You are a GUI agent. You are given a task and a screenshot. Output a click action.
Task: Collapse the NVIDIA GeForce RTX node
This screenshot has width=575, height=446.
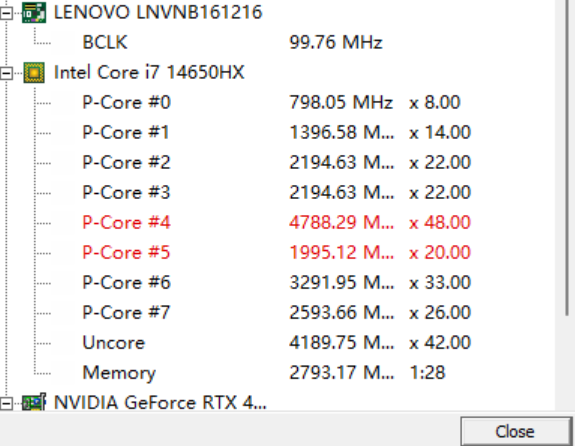pos(6,404)
